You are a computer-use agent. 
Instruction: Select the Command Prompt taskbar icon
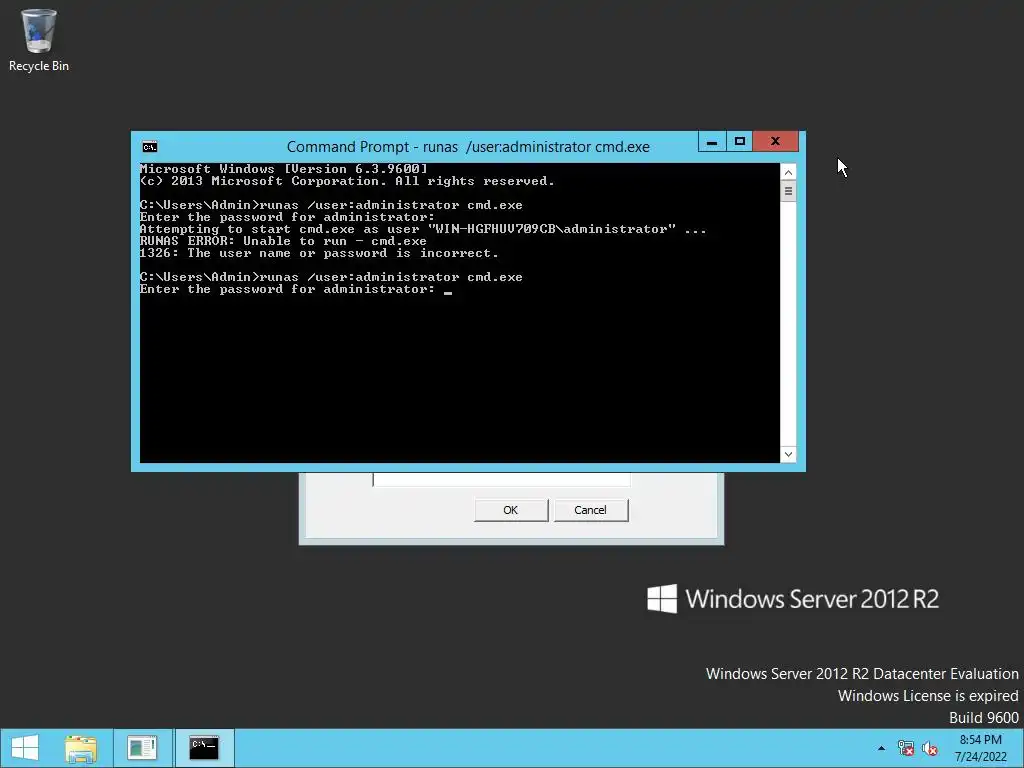point(204,748)
